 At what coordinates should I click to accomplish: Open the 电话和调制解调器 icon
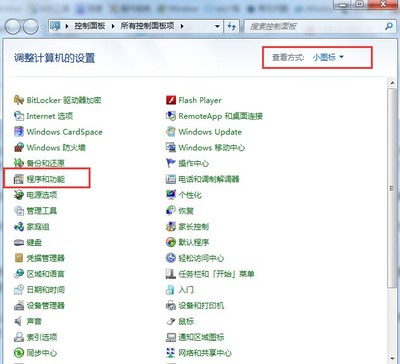point(171,179)
